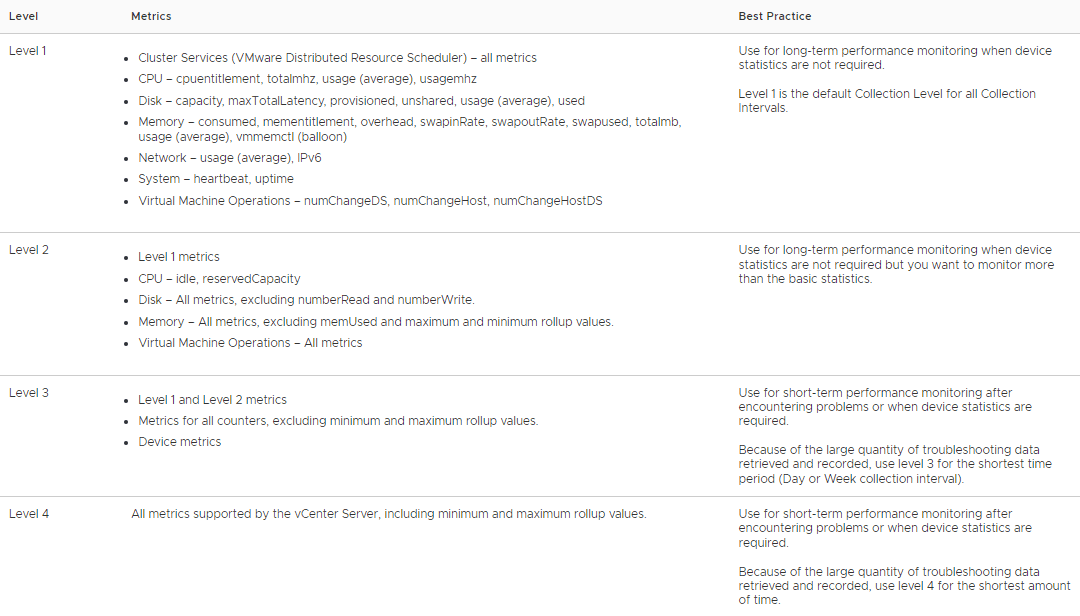The image size is (1080, 616).
Task: Click the Cluster Services all metrics bullet
Action: pos(337,58)
